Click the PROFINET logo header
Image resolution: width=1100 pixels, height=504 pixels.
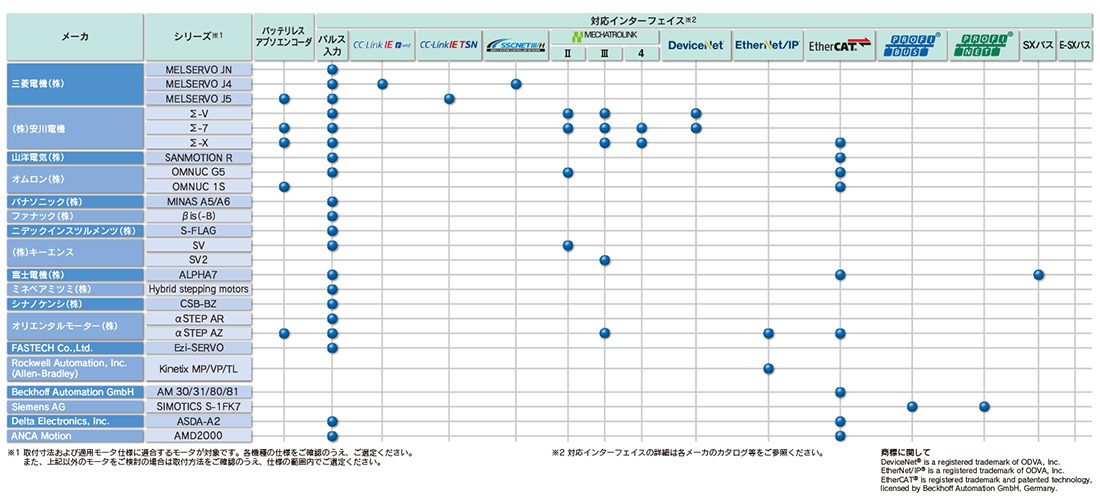[x=984, y=45]
